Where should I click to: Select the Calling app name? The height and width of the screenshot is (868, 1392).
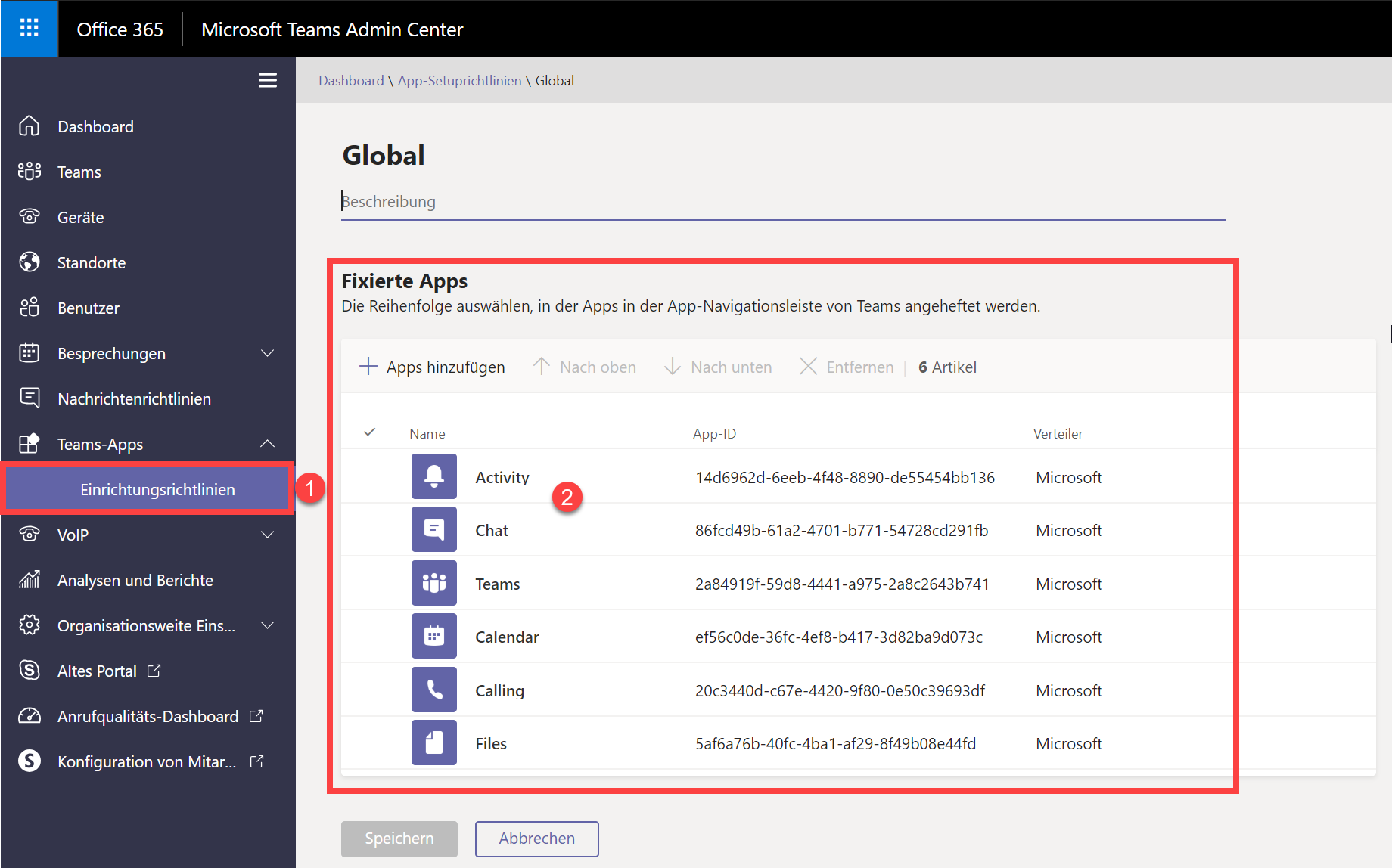click(499, 690)
